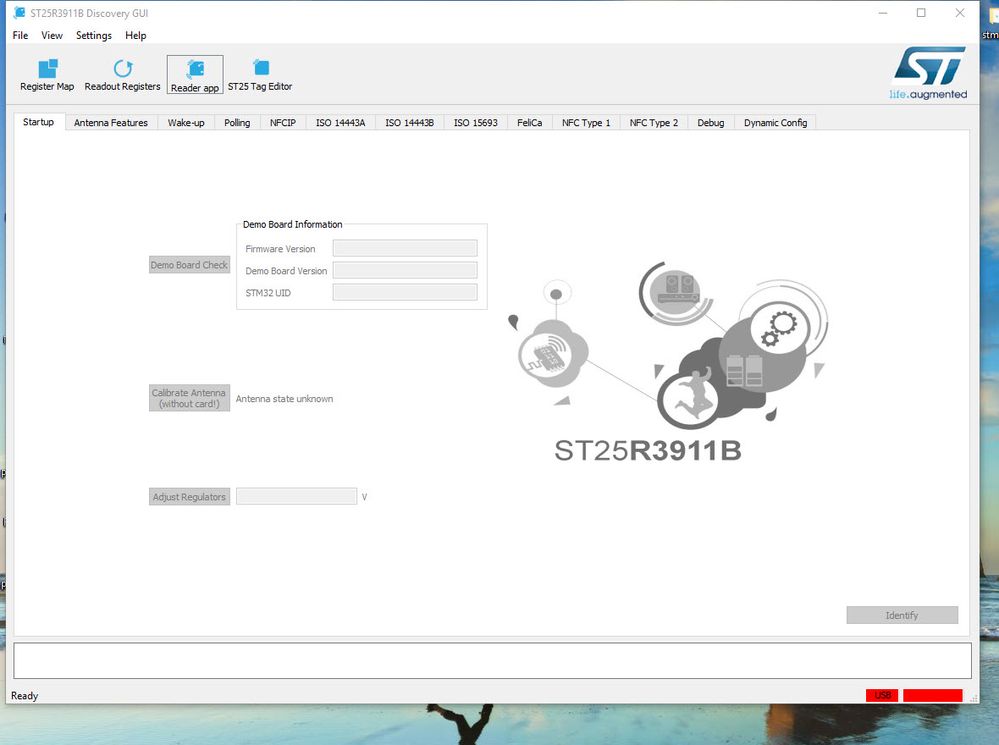The height and width of the screenshot is (745, 999).
Task: Click the ST25R3911B app icon in title bar
Action: point(19,13)
